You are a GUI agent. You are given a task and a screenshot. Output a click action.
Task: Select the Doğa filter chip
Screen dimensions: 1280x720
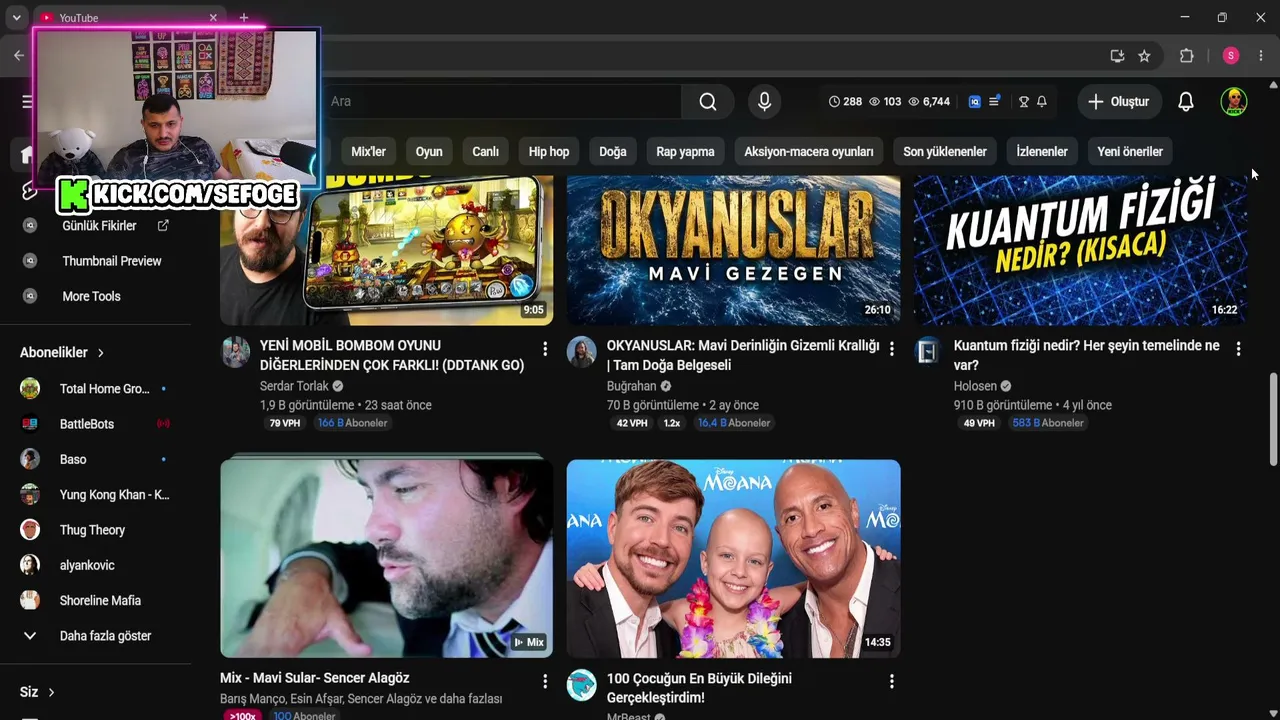pos(613,152)
